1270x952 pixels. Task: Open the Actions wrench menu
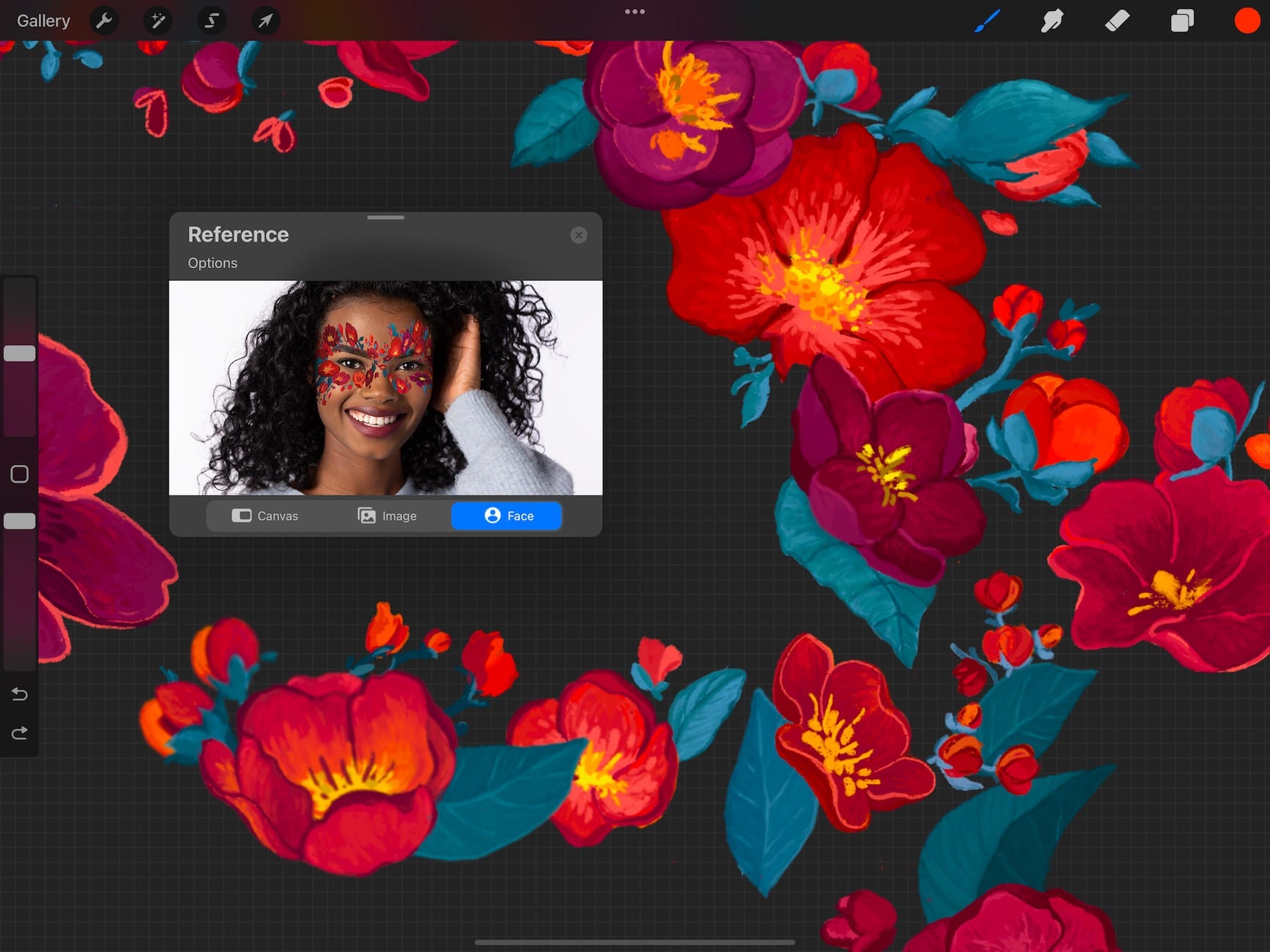[x=104, y=21]
